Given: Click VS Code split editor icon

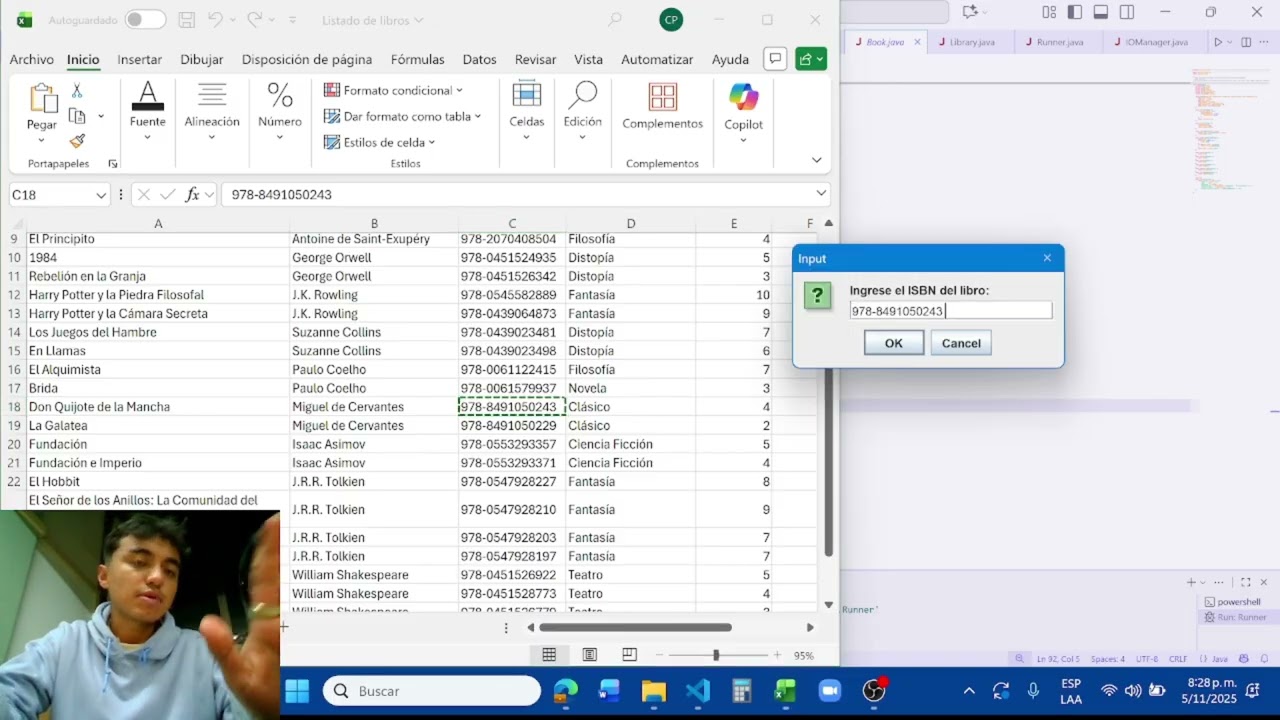Looking at the screenshot, I should click(1246, 42).
